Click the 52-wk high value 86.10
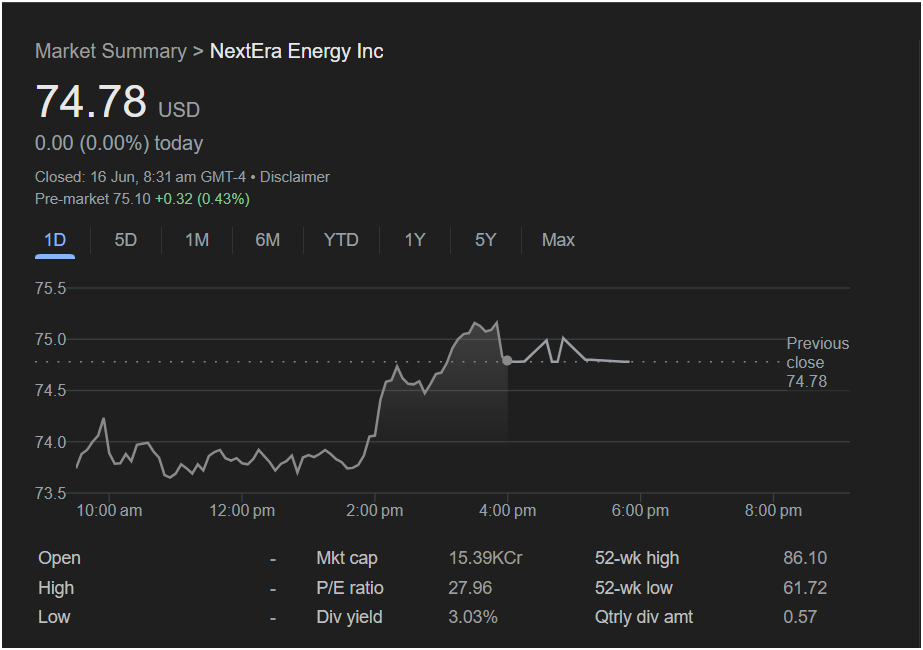923x650 pixels. pyautogui.click(x=805, y=558)
